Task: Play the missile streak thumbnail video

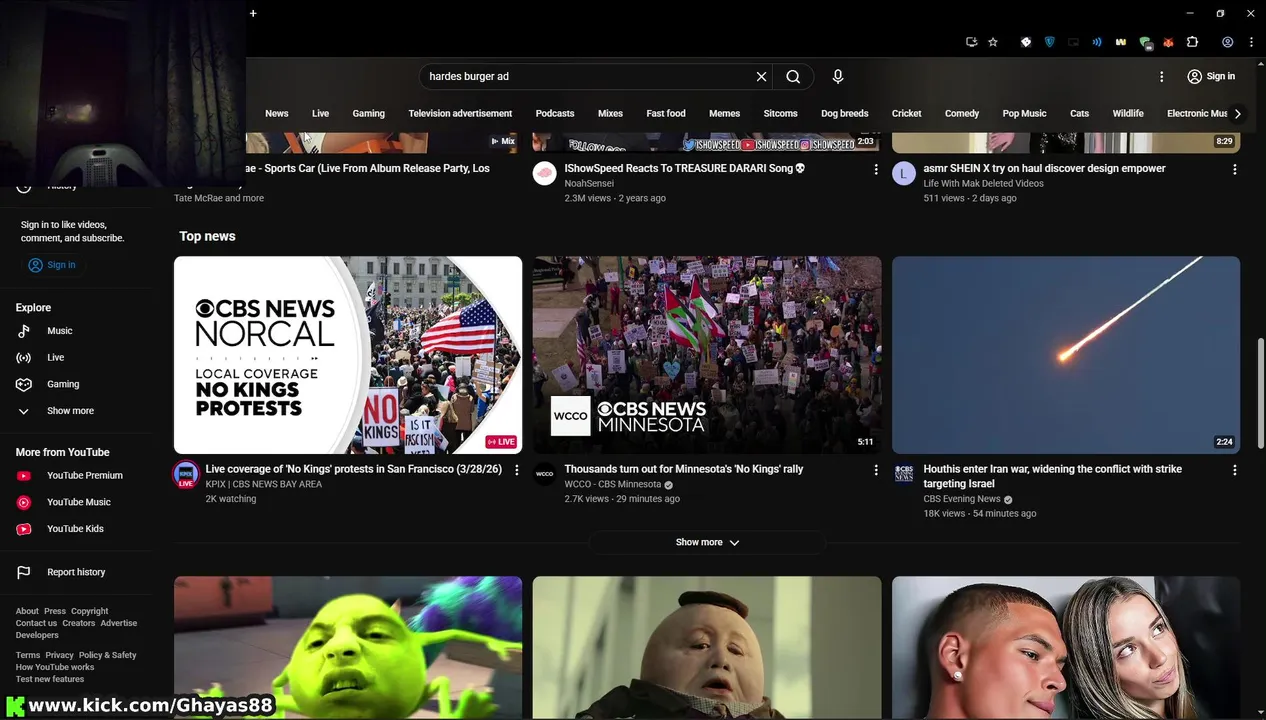Action: (1066, 355)
